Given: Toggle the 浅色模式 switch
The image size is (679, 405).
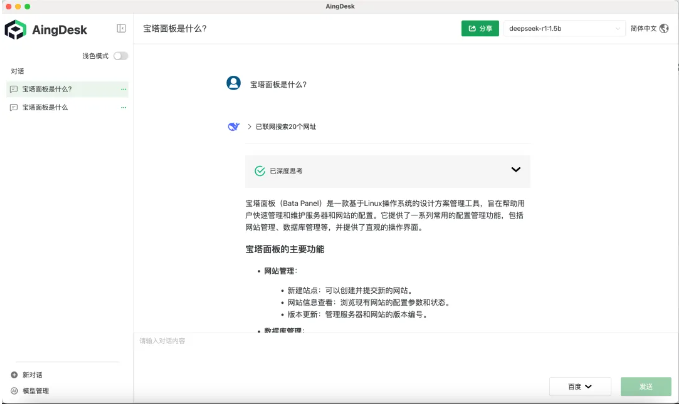Looking at the screenshot, I should pos(121,56).
